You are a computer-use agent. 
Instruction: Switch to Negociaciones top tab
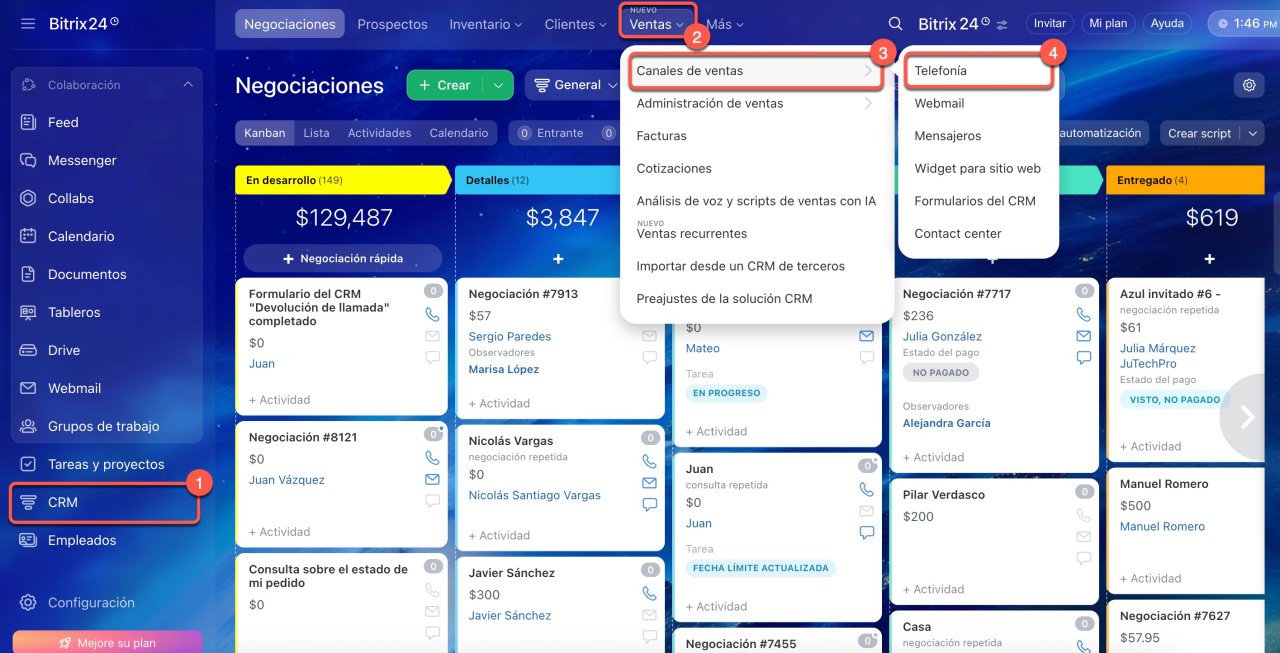(x=290, y=24)
